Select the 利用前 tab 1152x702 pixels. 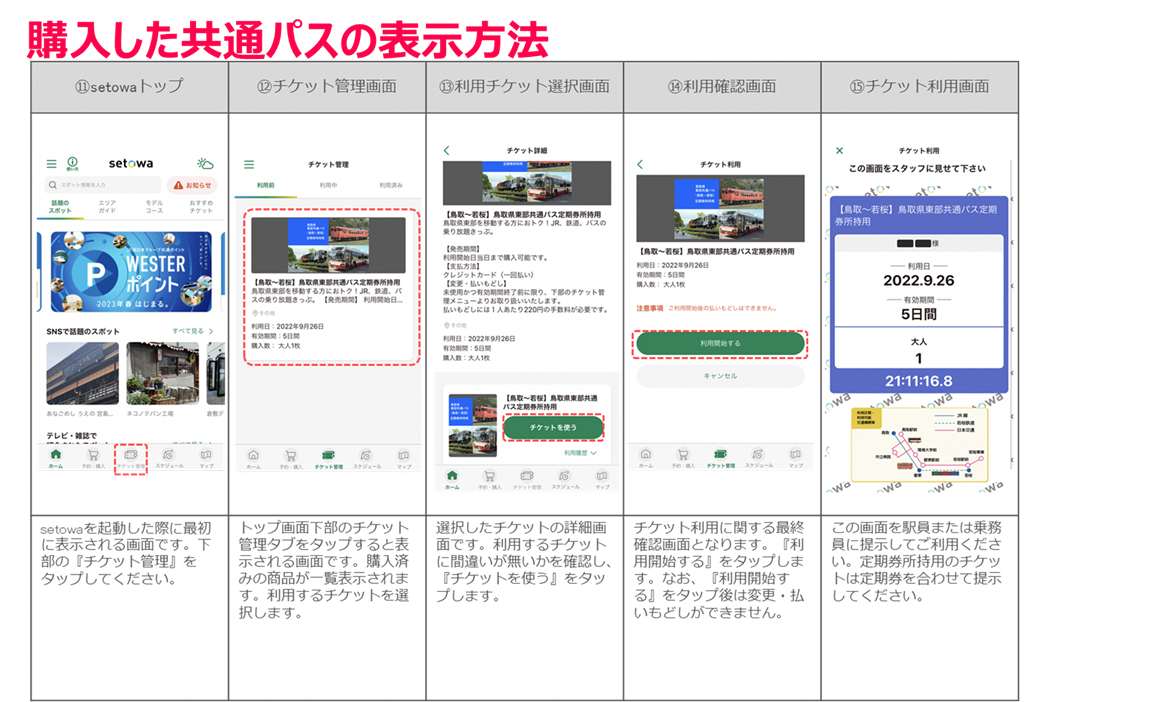tap(266, 186)
